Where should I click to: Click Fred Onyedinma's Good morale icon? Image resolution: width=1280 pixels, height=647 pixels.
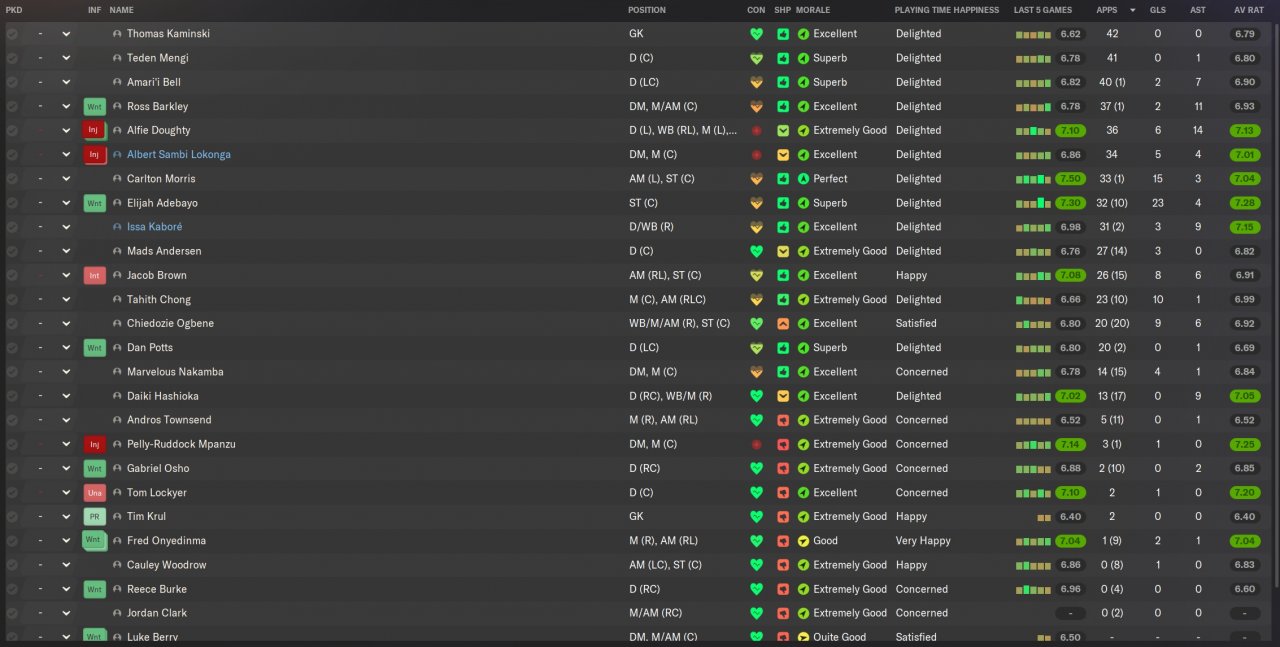tap(803, 541)
